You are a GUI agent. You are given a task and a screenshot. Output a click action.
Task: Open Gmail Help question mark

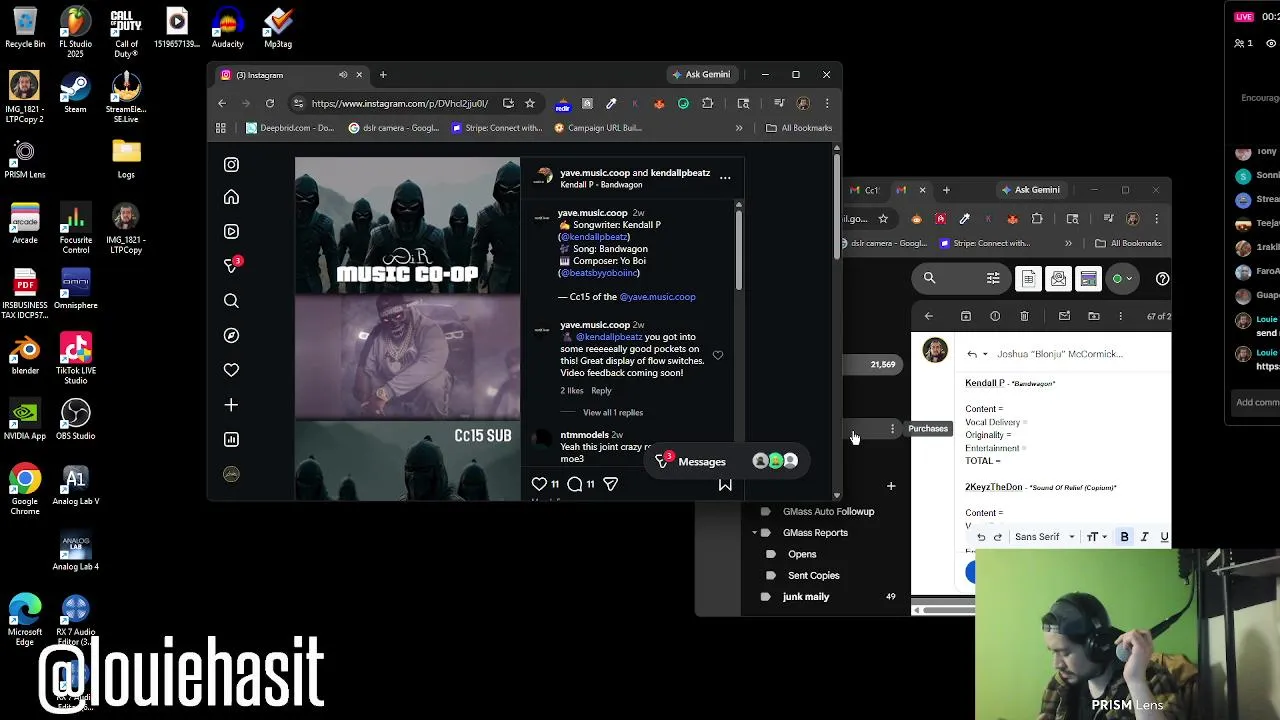(x=1162, y=279)
